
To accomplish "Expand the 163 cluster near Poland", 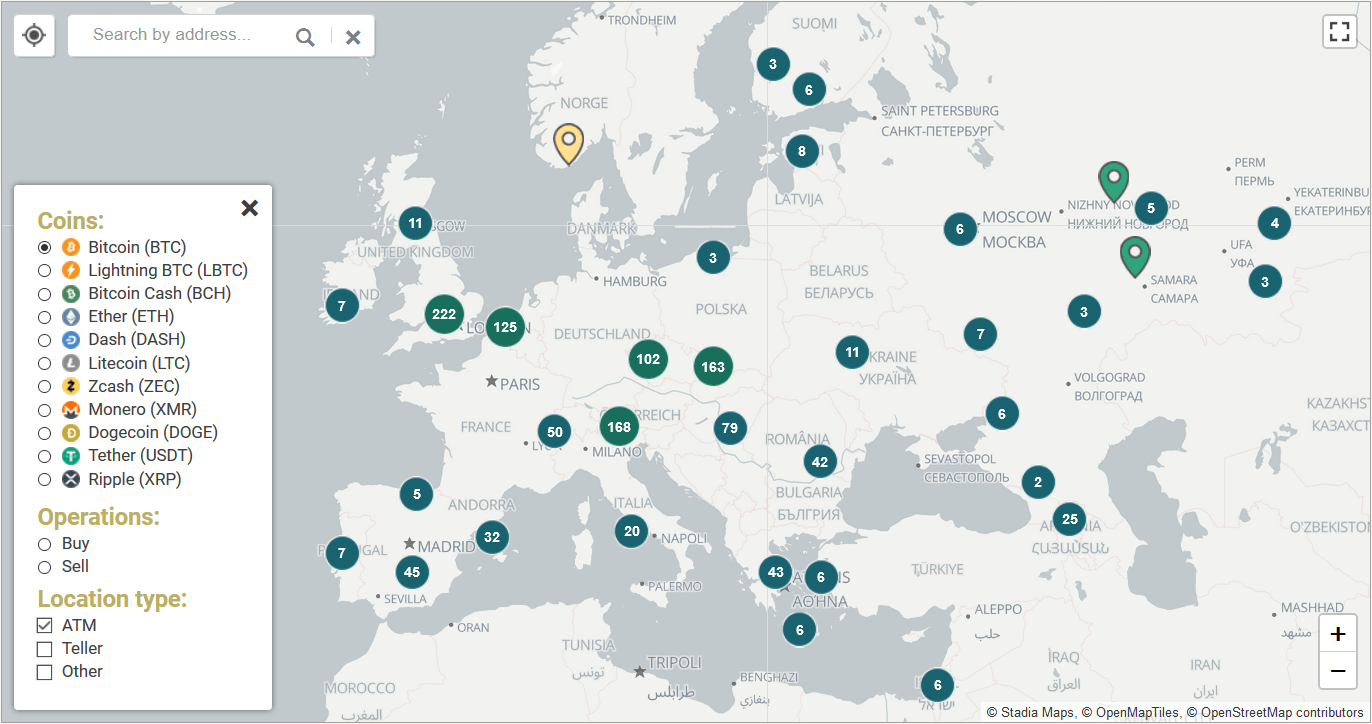I will point(713,366).
